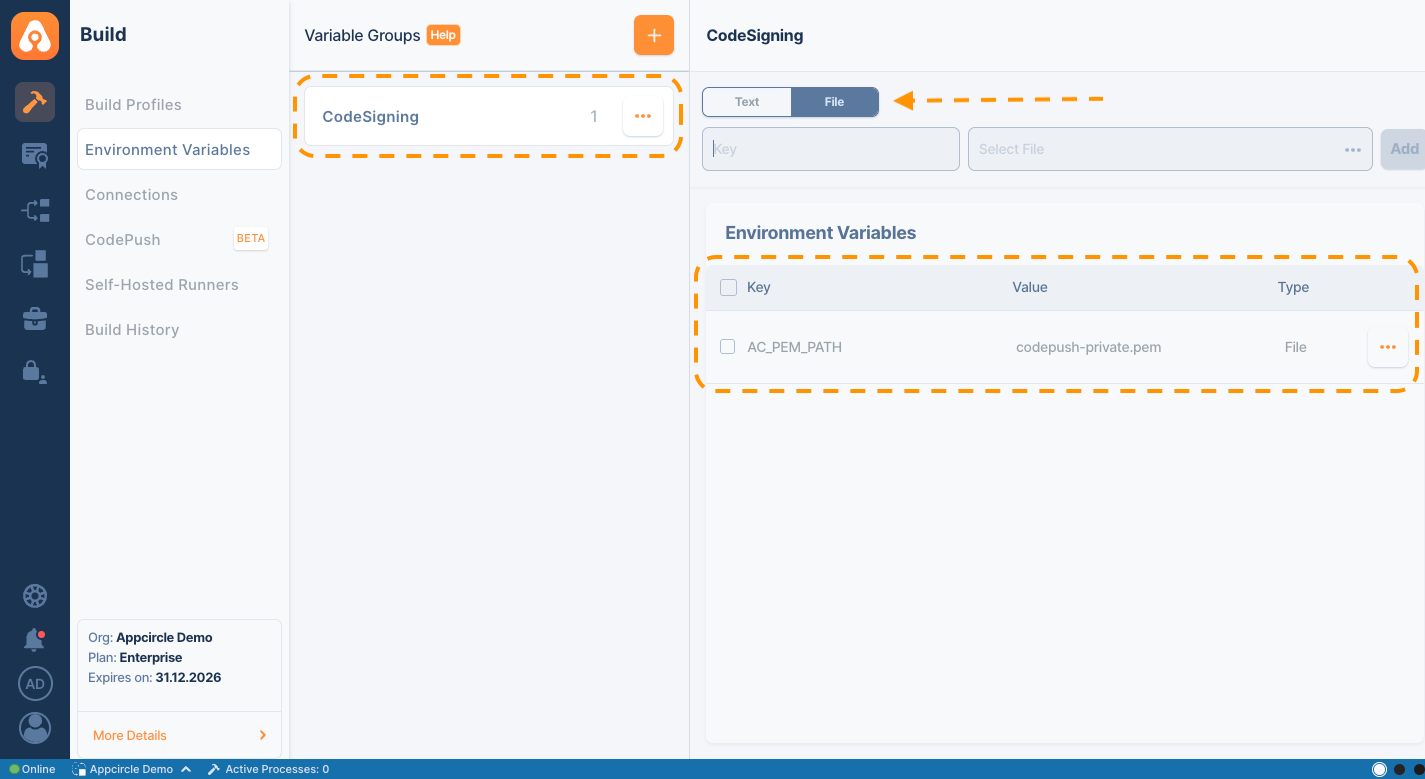Open the Enterprise briefcase icon in sidebar
Image resolution: width=1425 pixels, height=779 pixels.
[35, 319]
